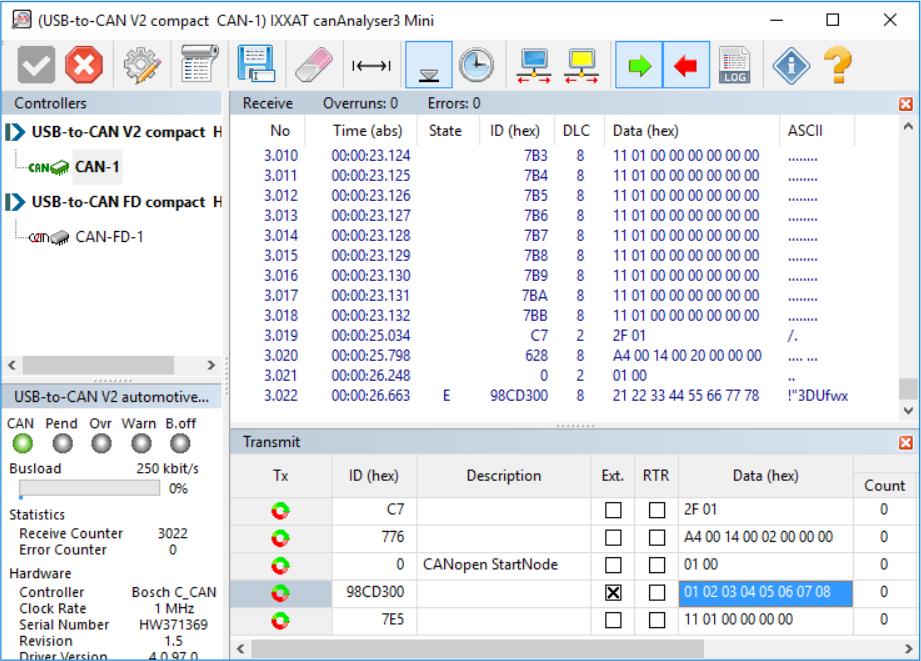Viewport: 921px width, 661px height.
Task: Click transmit icon for ID C7 row
Action: (280, 511)
